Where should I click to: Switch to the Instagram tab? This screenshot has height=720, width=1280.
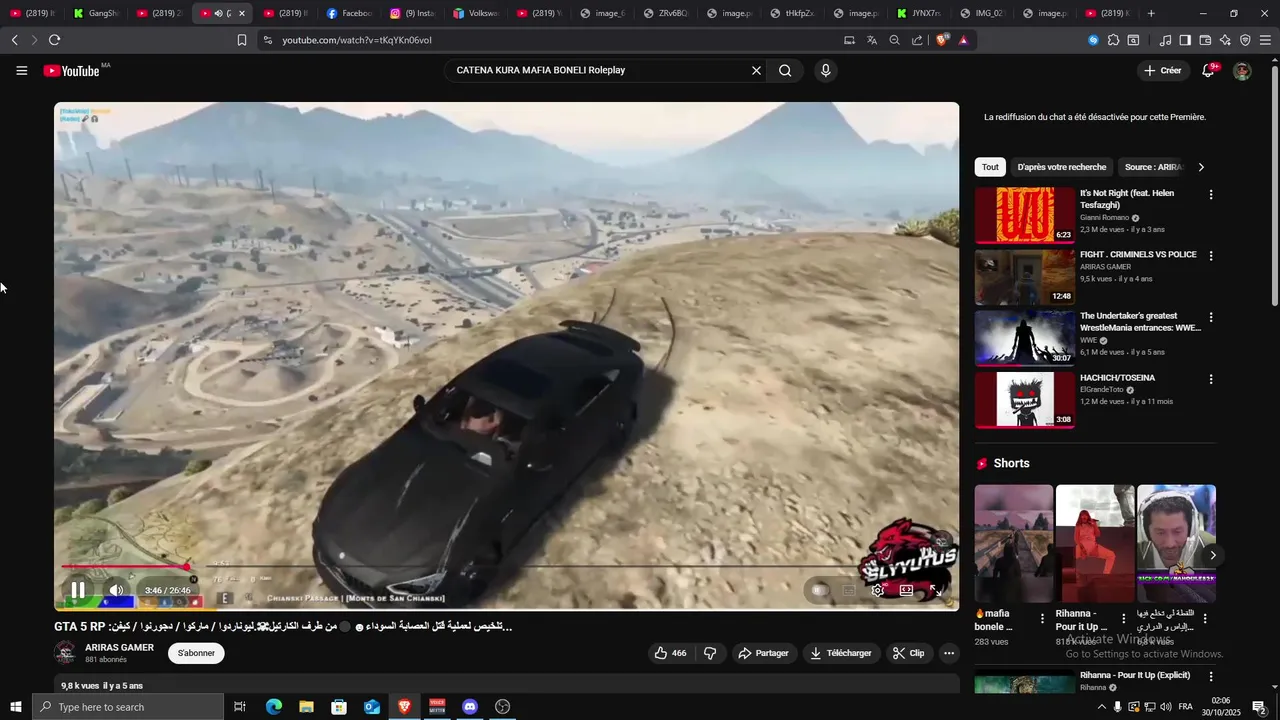(413, 13)
